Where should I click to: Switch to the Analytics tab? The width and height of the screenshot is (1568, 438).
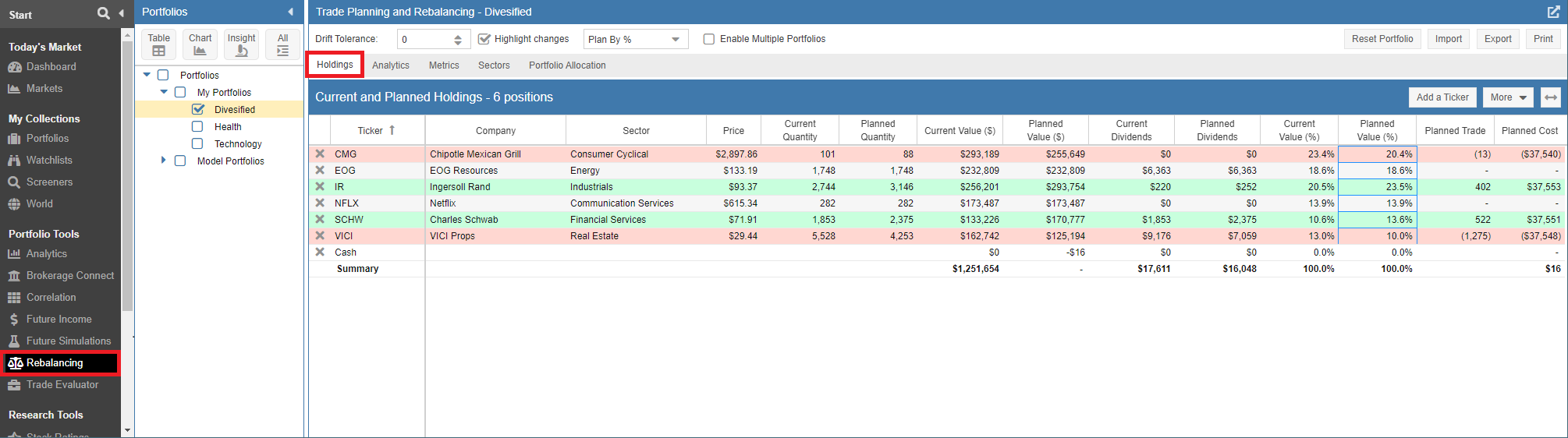tap(391, 65)
